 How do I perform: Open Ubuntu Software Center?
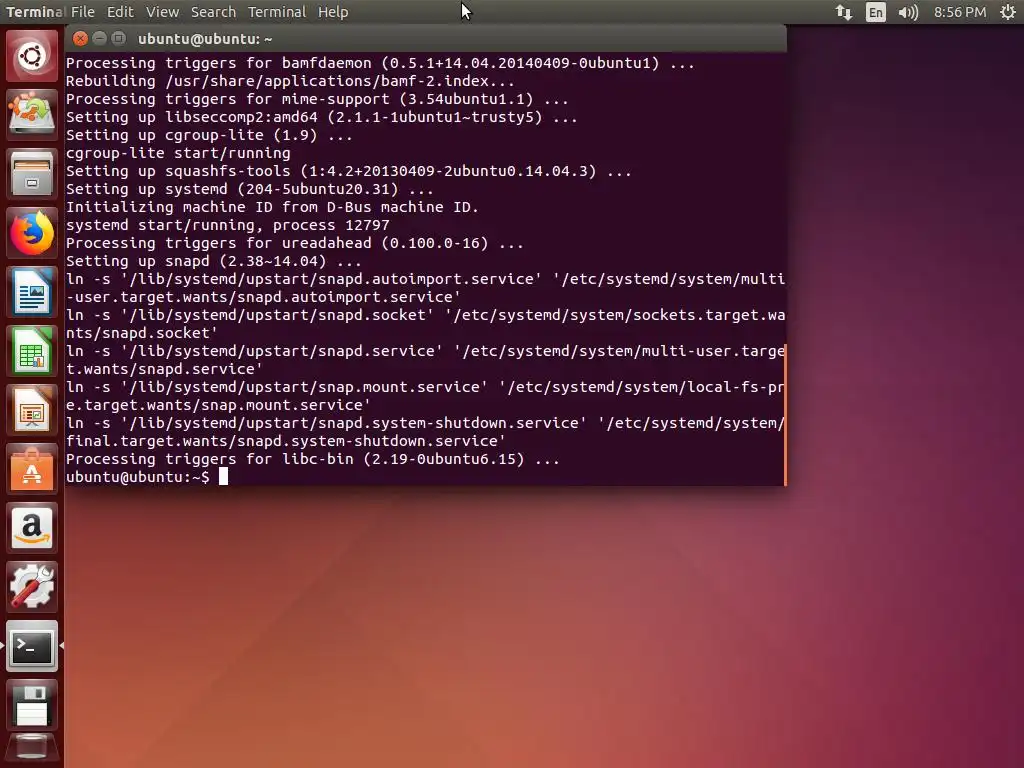(x=31, y=468)
